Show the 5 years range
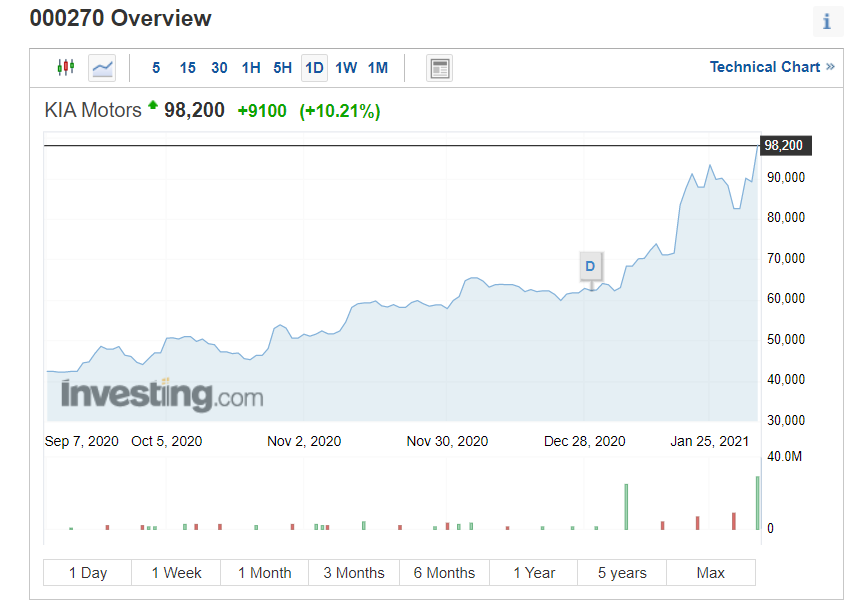 click(622, 572)
